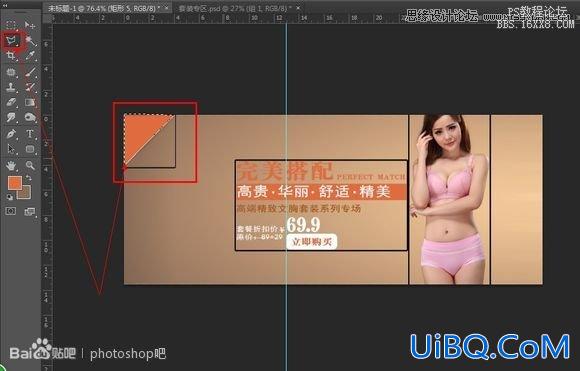Click the 高端精致文胸套装系列专场 text line
The width and height of the screenshot is (580, 371).
point(299,209)
